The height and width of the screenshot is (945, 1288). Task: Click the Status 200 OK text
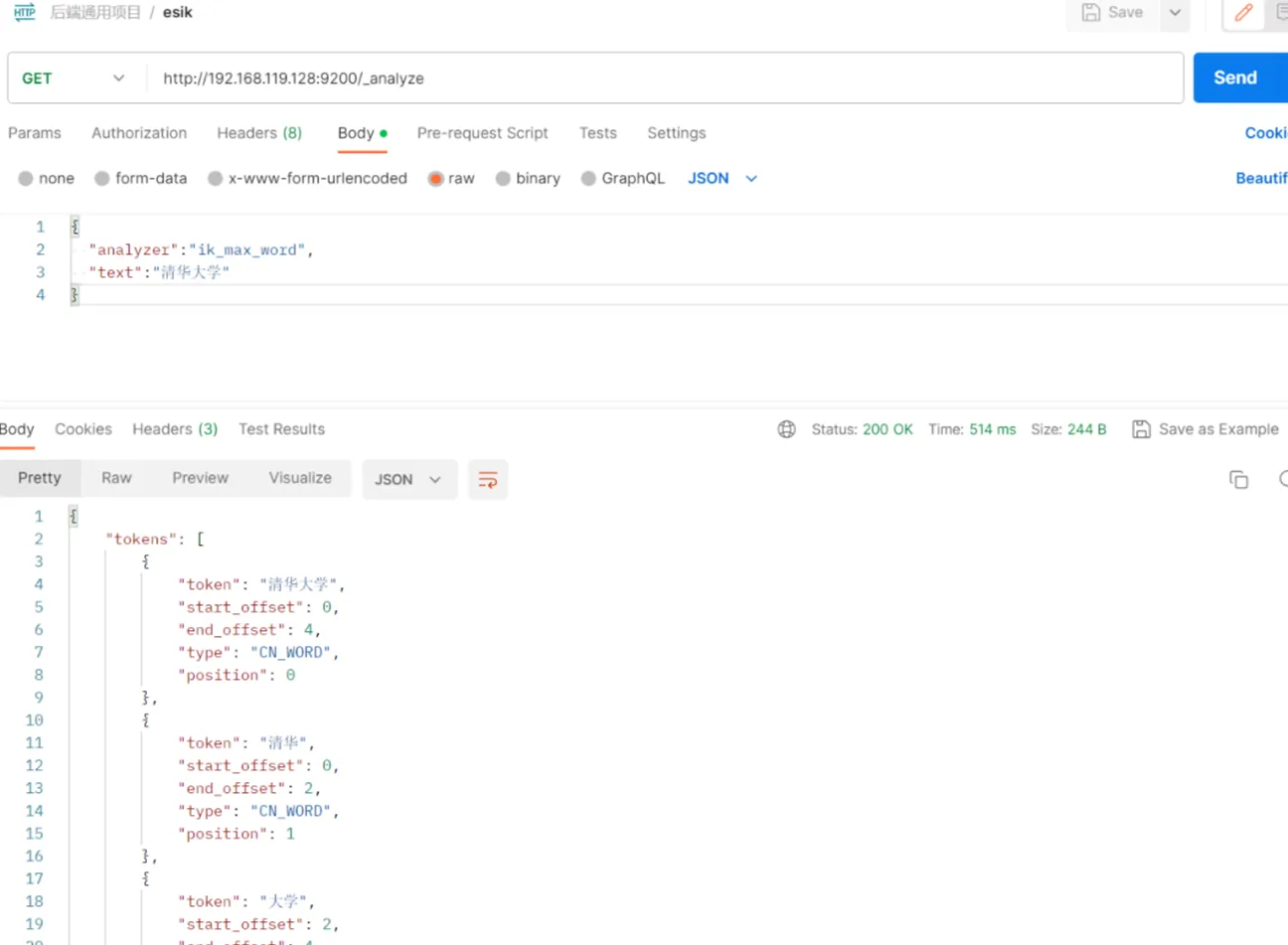[x=862, y=429]
